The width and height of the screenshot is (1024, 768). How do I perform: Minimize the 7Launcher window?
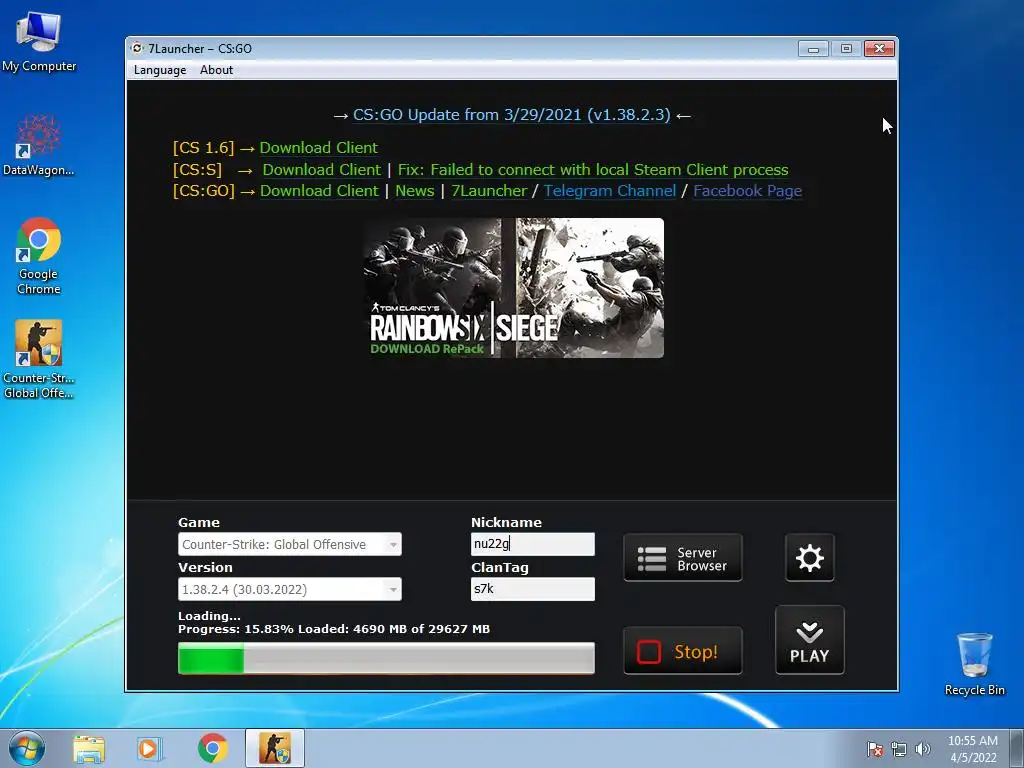813,49
